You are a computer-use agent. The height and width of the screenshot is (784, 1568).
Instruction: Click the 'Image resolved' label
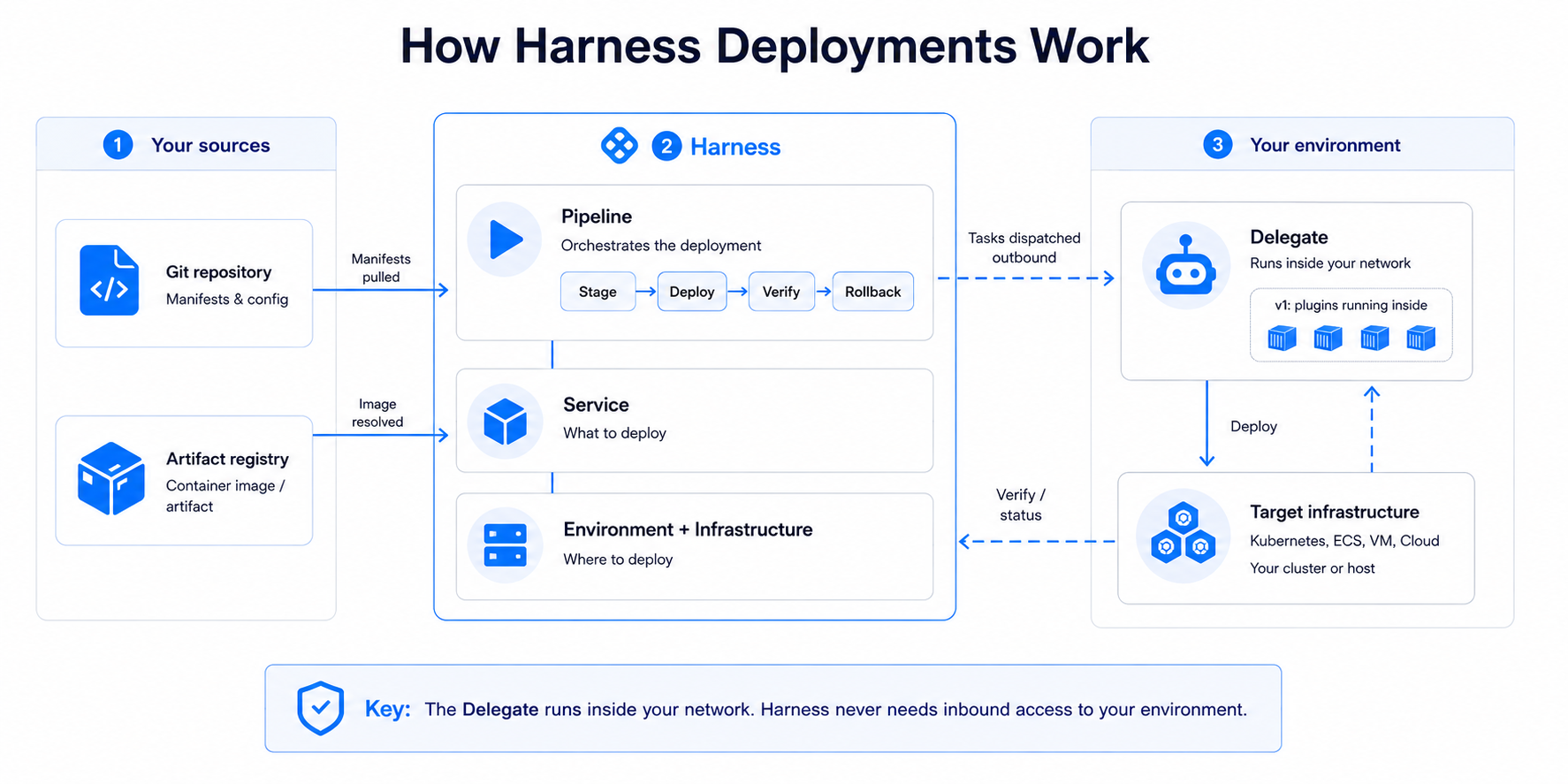coord(377,413)
